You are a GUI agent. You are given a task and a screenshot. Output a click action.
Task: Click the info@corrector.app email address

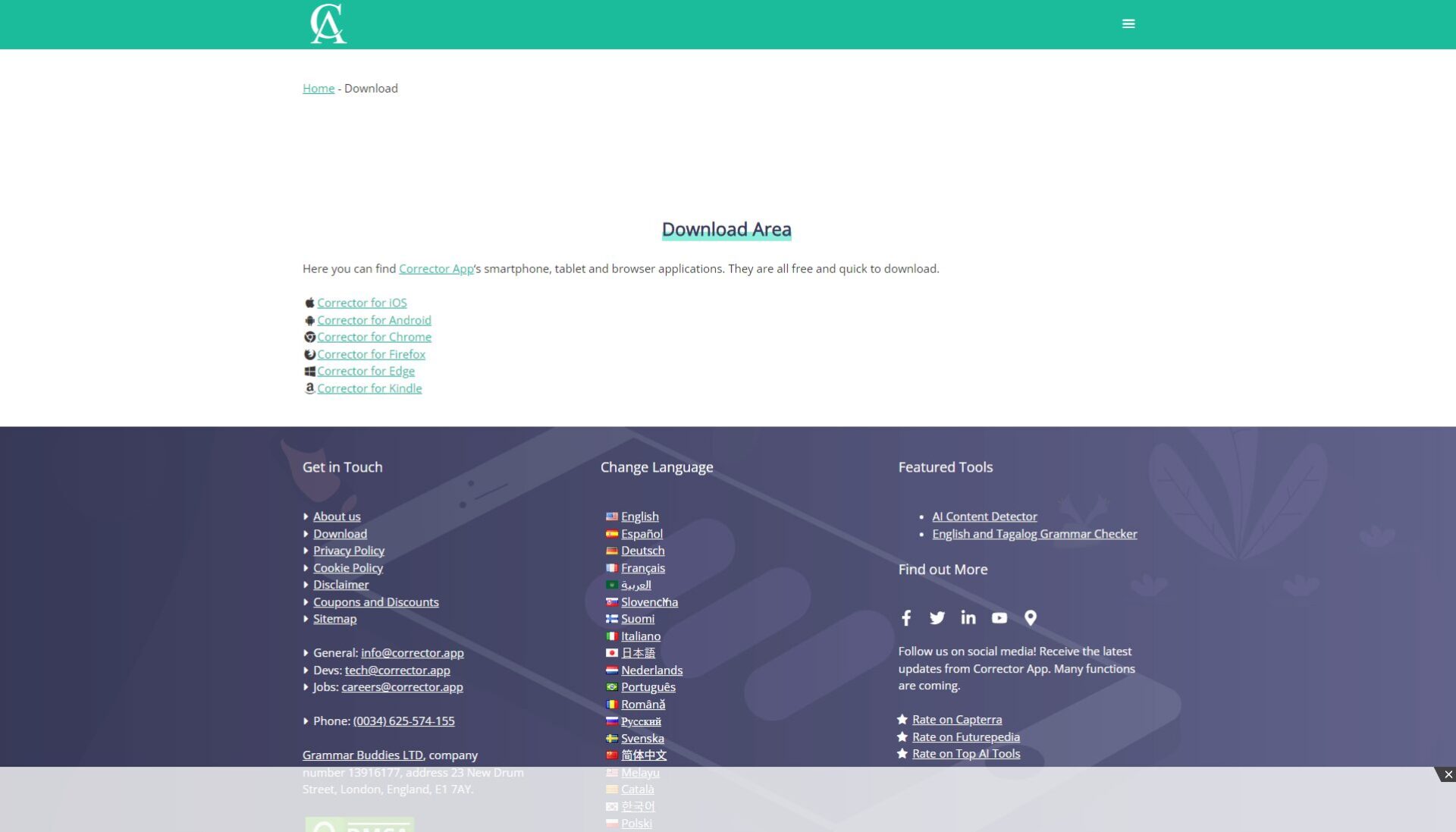point(412,653)
